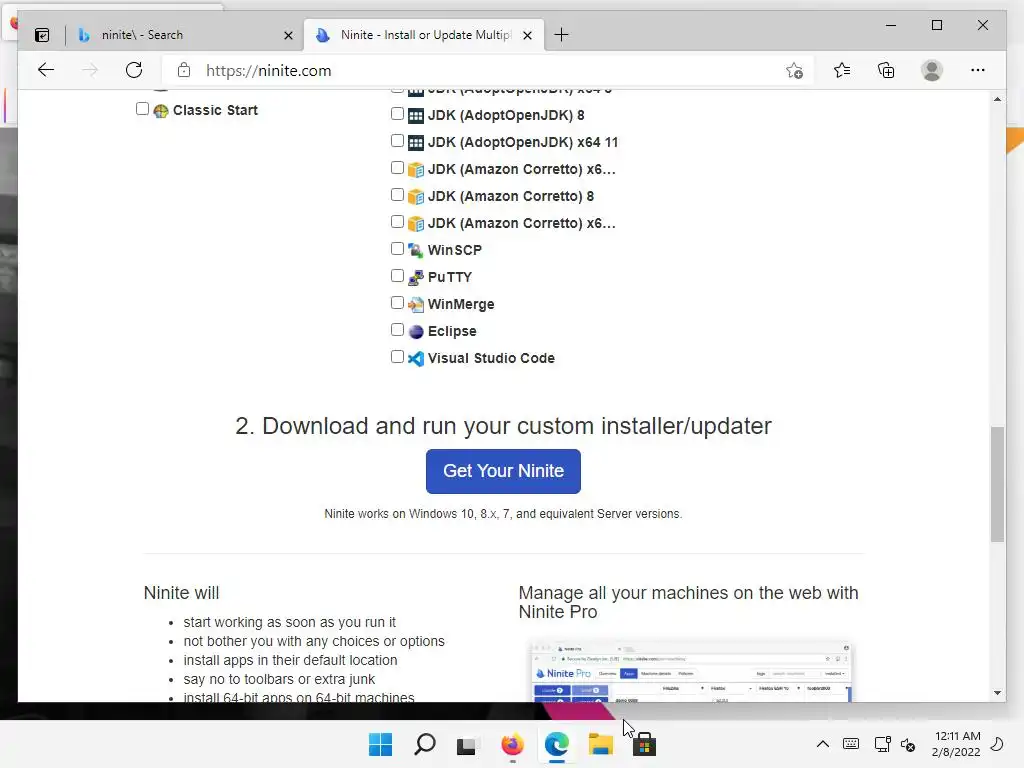Reload the Ninite page
Viewport: 1024px width, 768px height.
134,71
